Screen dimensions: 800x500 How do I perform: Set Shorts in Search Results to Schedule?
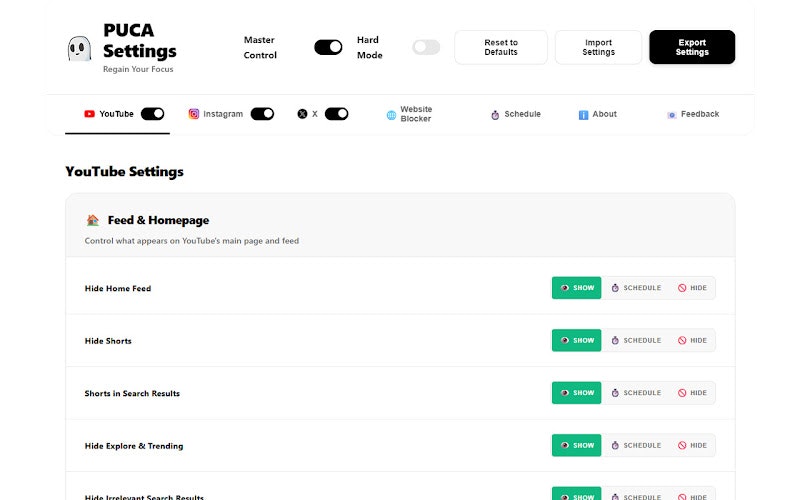click(x=636, y=393)
